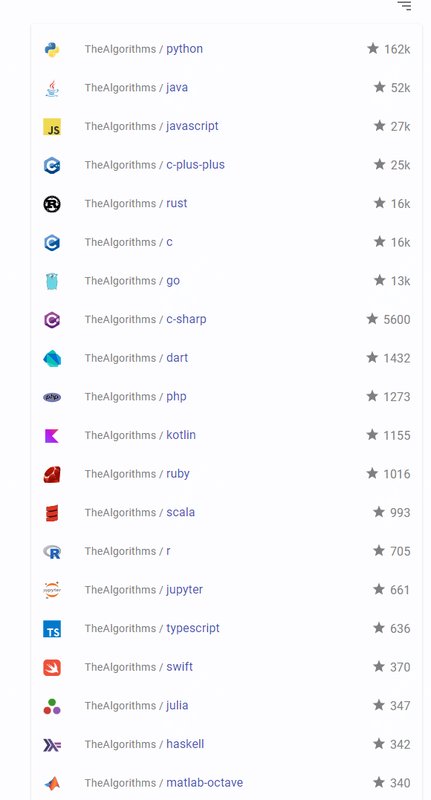
Task: Click the Ruby gem icon
Action: point(52,474)
